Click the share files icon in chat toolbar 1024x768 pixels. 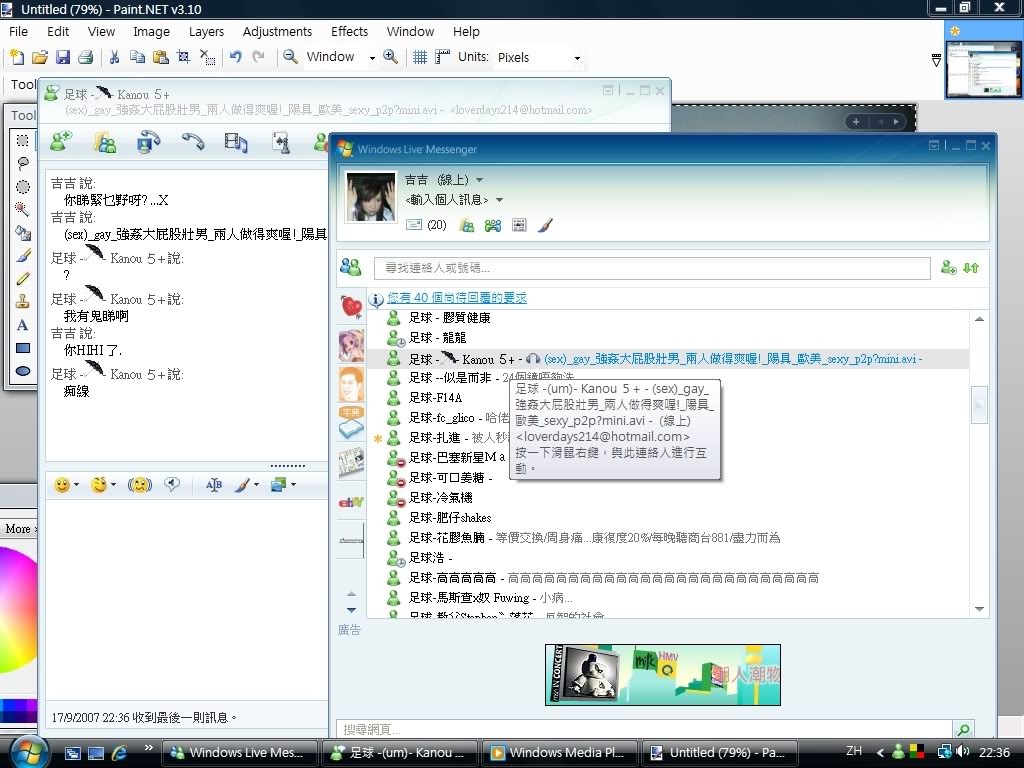104,142
